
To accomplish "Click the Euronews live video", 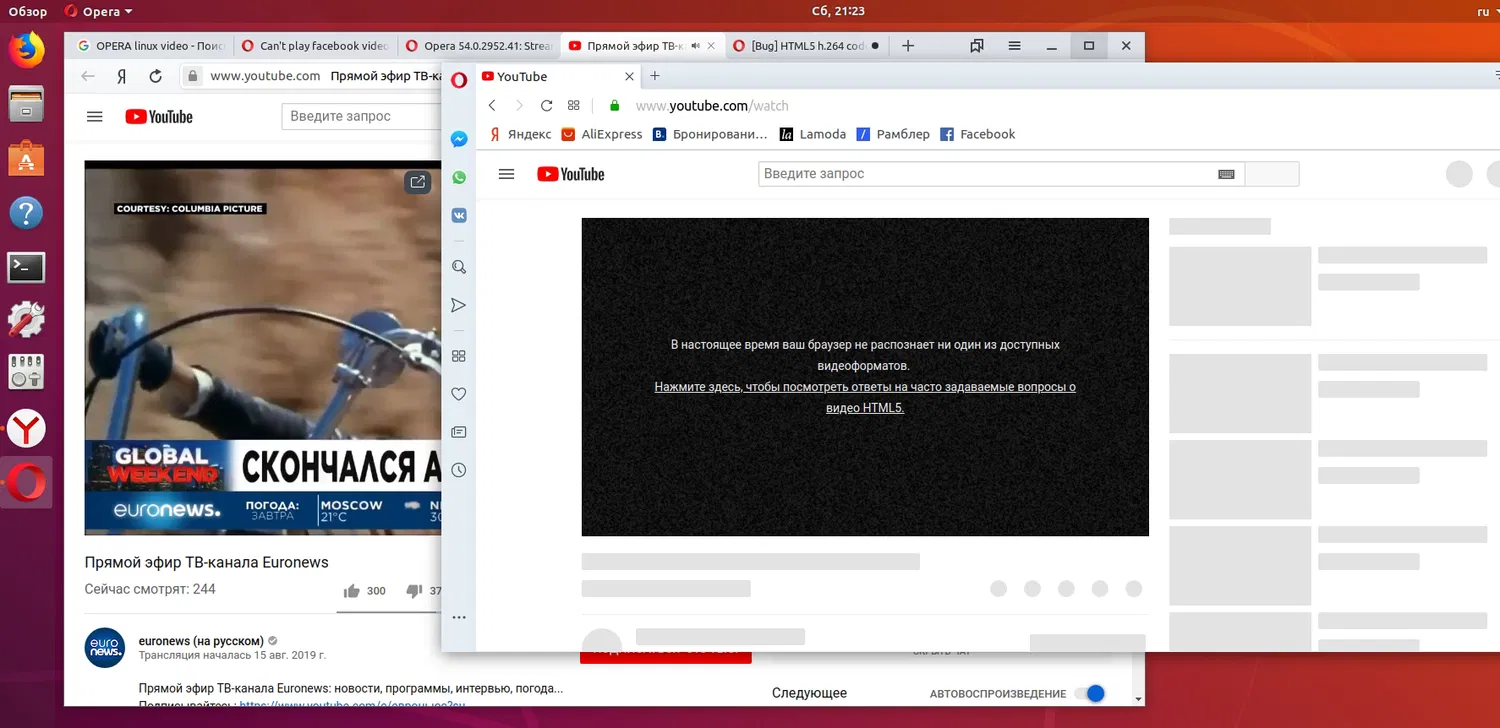I will 263,347.
